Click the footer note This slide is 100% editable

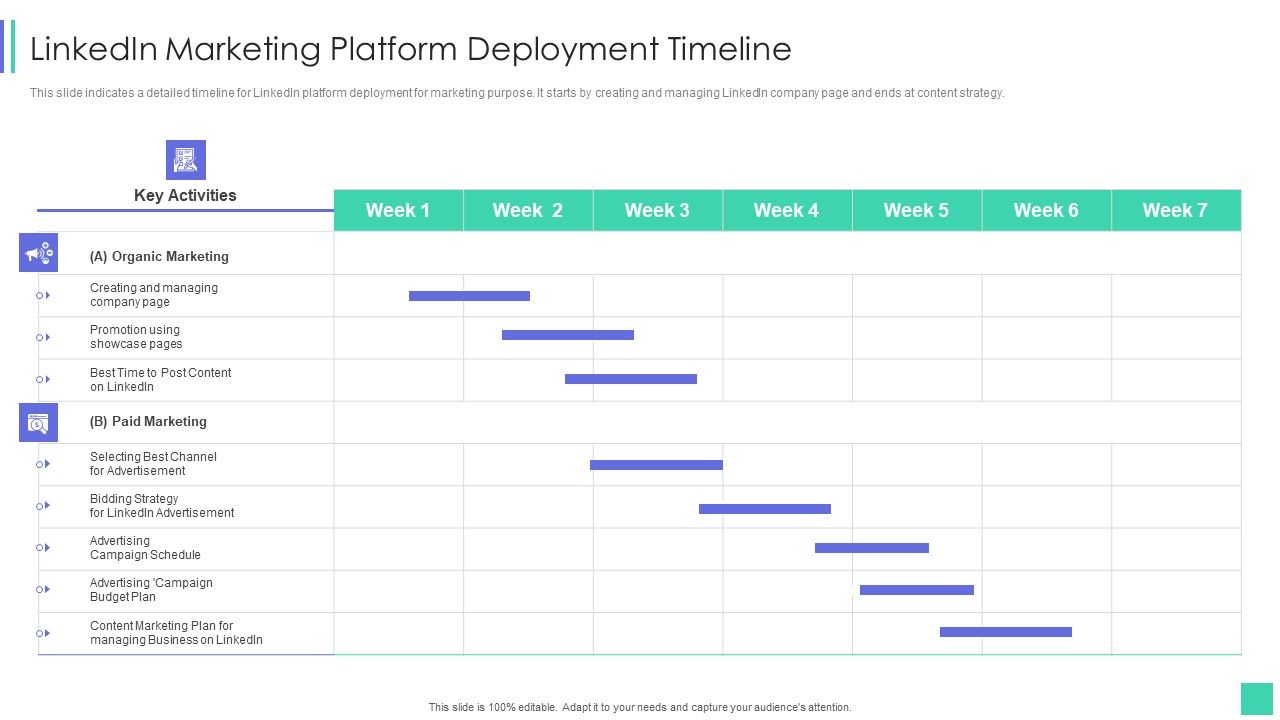(x=640, y=707)
